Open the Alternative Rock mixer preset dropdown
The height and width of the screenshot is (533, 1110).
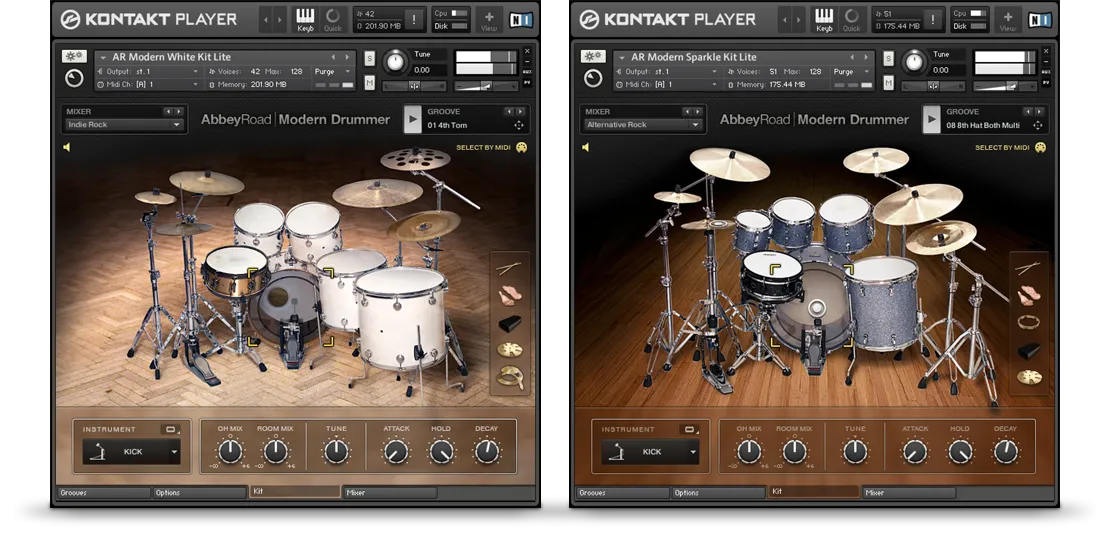[643, 125]
